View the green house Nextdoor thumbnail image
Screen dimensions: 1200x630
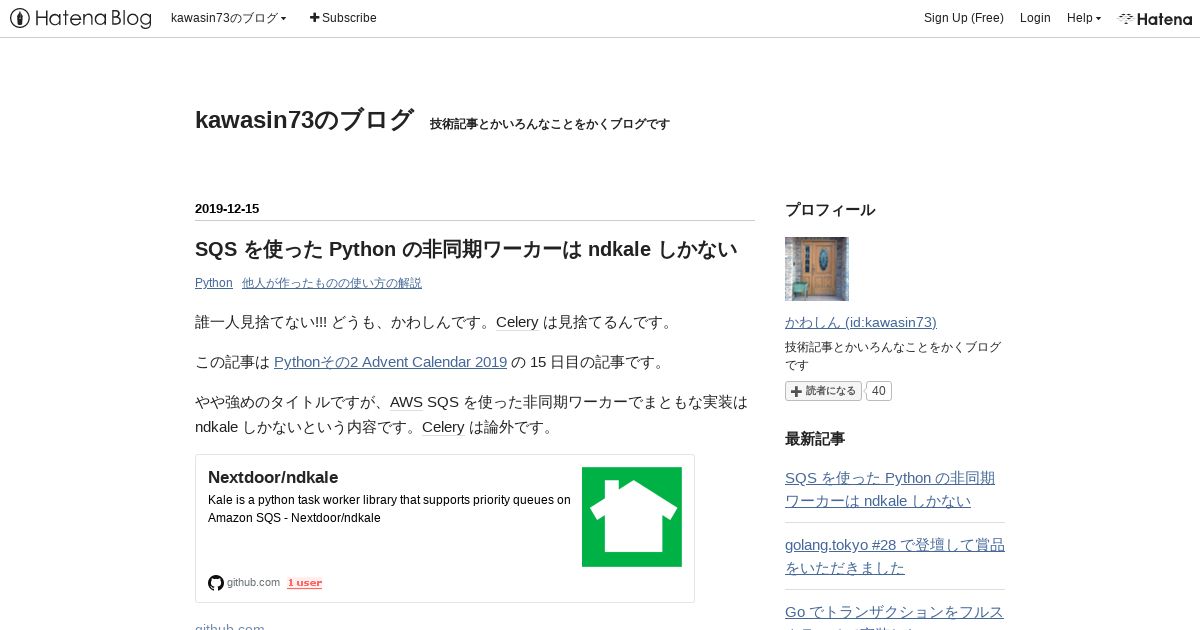632,517
